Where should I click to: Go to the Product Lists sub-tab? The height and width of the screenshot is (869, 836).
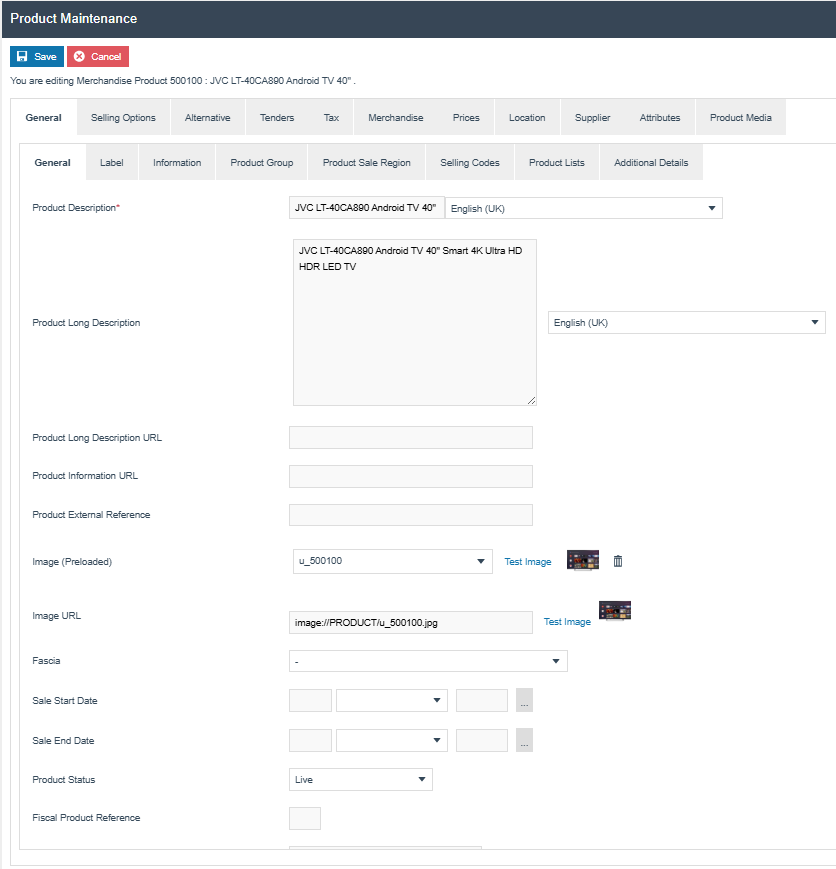click(557, 162)
